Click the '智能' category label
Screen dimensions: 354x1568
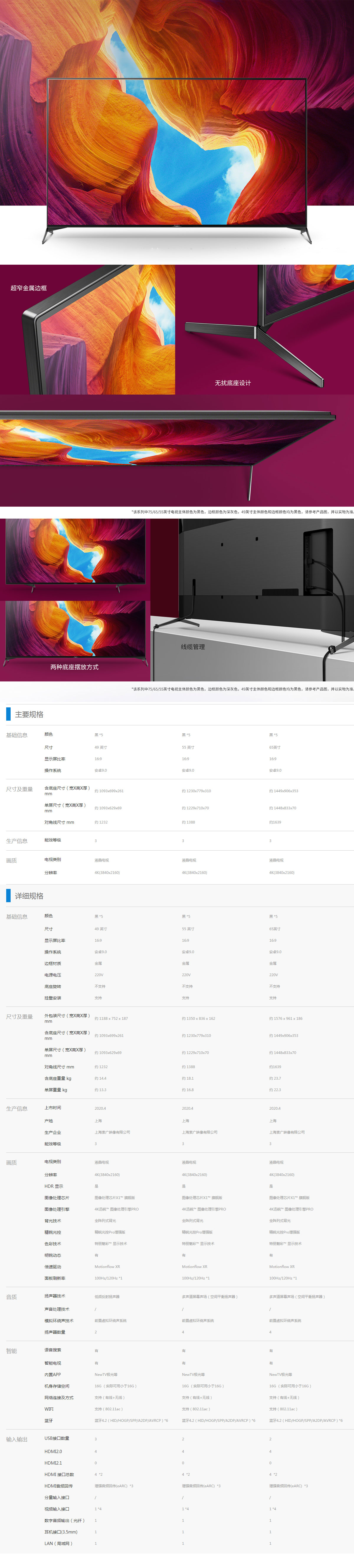[x=12, y=1351]
